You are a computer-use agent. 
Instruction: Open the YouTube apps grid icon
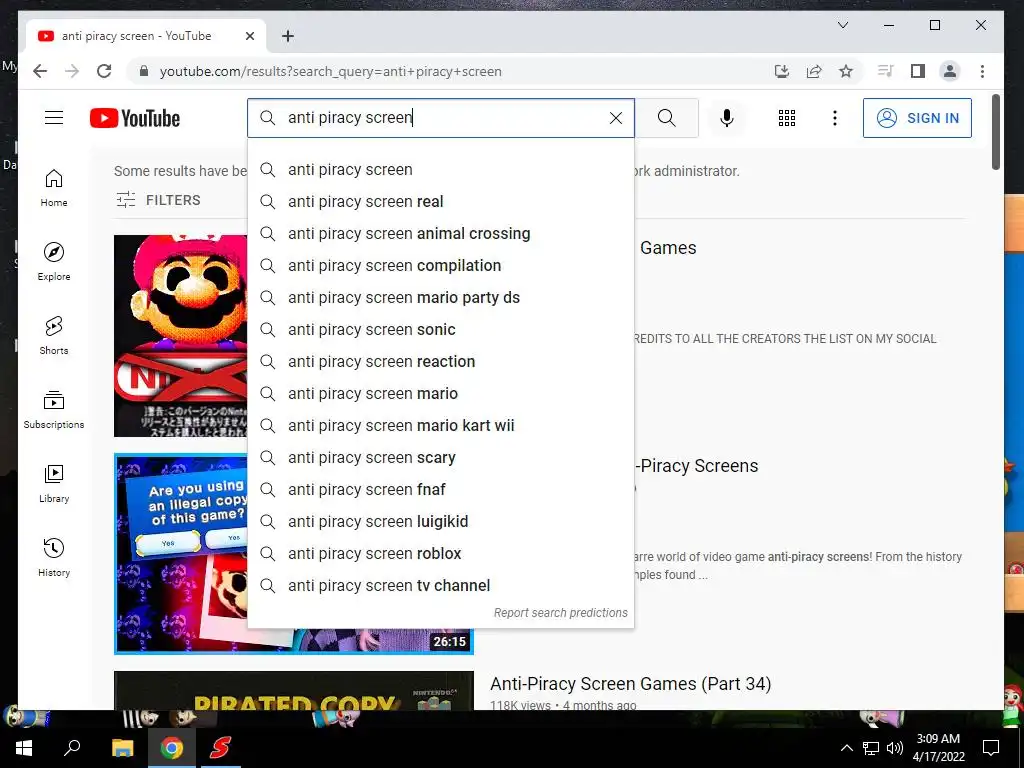coord(786,118)
